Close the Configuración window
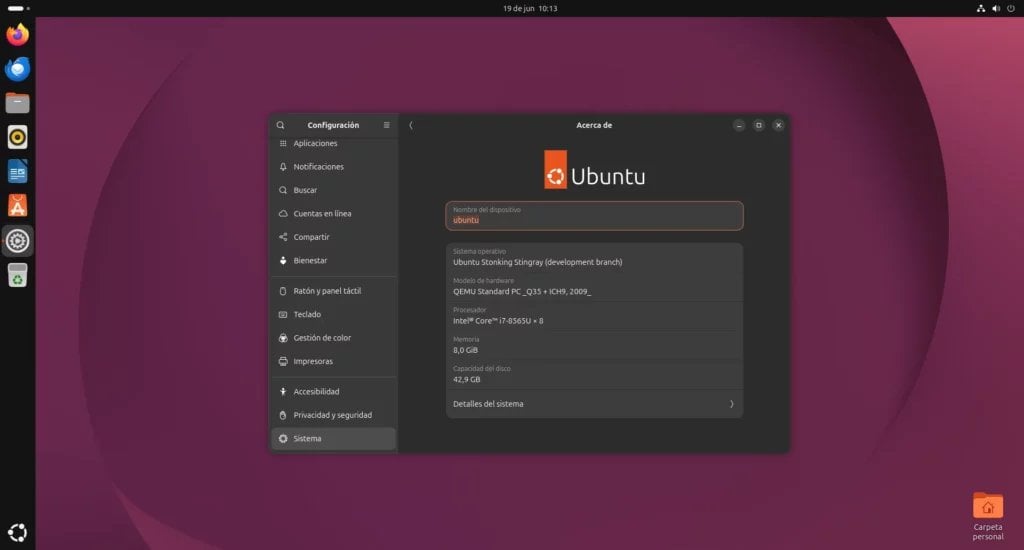Screen dimensions: 1024x550 (x=778, y=125)
